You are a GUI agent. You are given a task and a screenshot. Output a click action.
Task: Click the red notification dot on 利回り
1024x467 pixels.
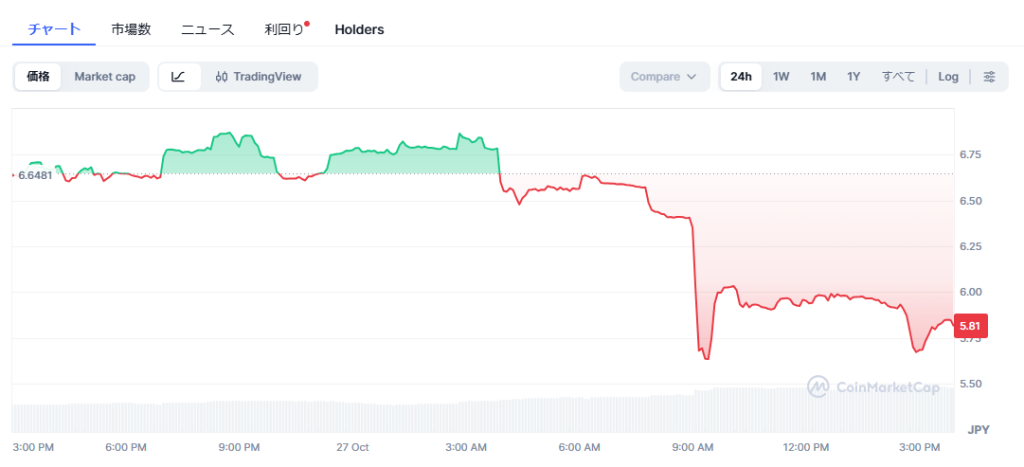307,23
